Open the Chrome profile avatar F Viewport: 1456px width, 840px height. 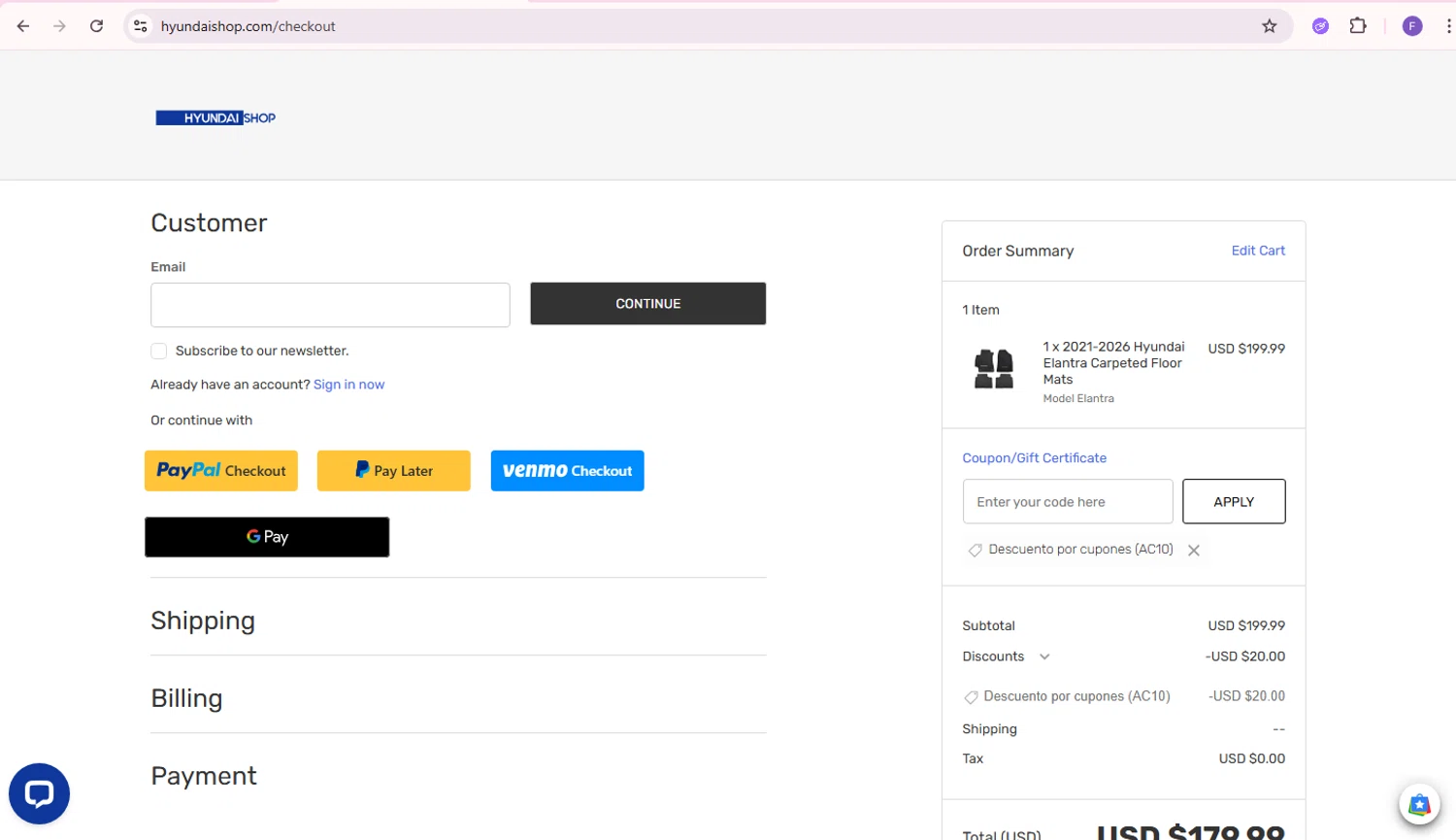pyautogui.click(x=1412, y=26)
